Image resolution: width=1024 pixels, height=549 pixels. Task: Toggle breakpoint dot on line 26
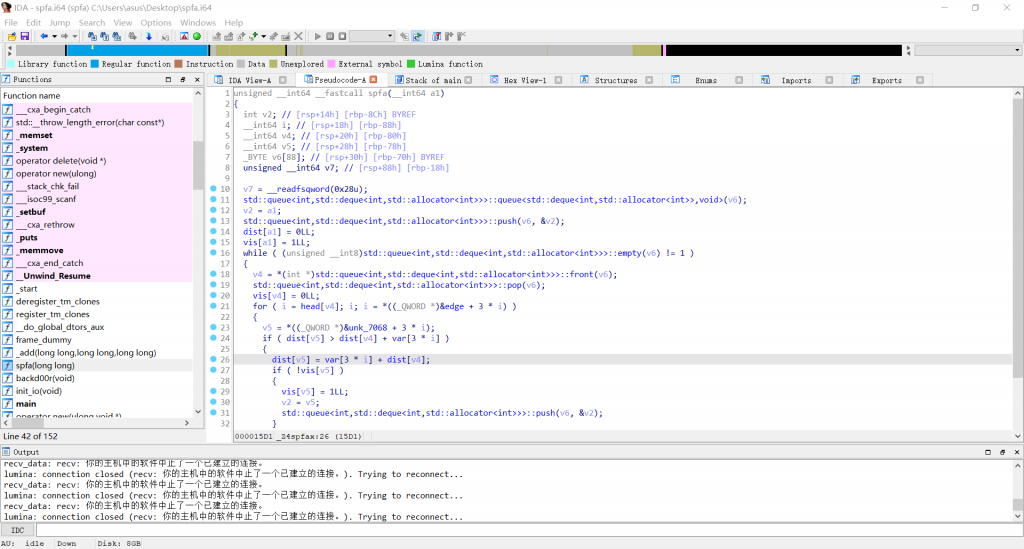[214, 360]
